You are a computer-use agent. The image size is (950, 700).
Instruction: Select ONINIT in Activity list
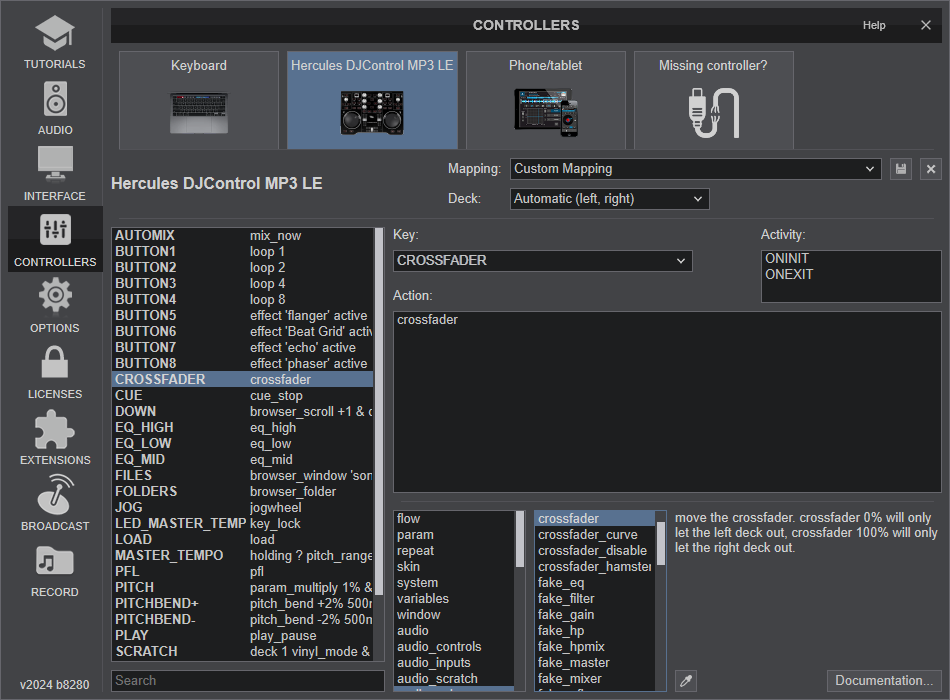point(851,259)
